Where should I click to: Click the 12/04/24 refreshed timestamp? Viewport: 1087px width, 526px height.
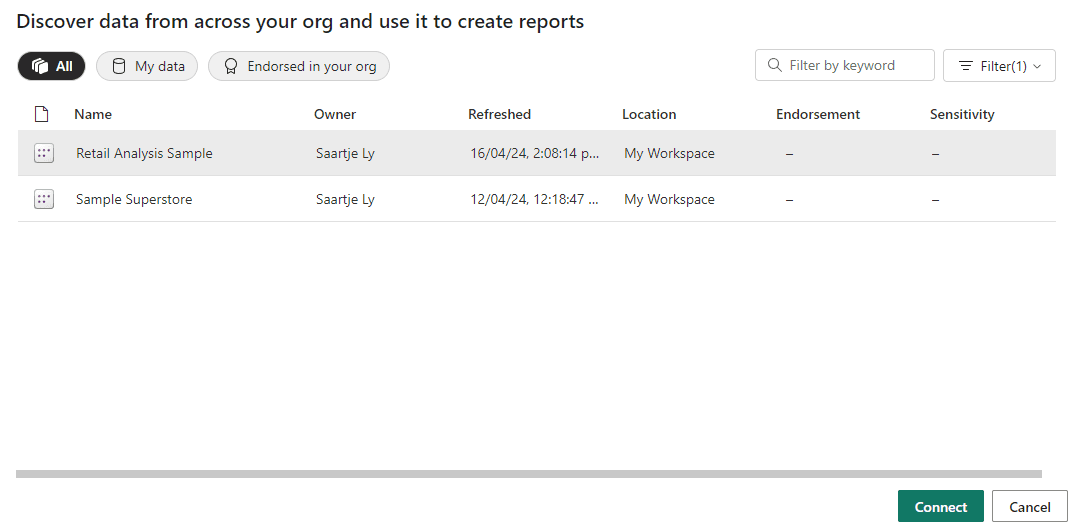[534, 200]
